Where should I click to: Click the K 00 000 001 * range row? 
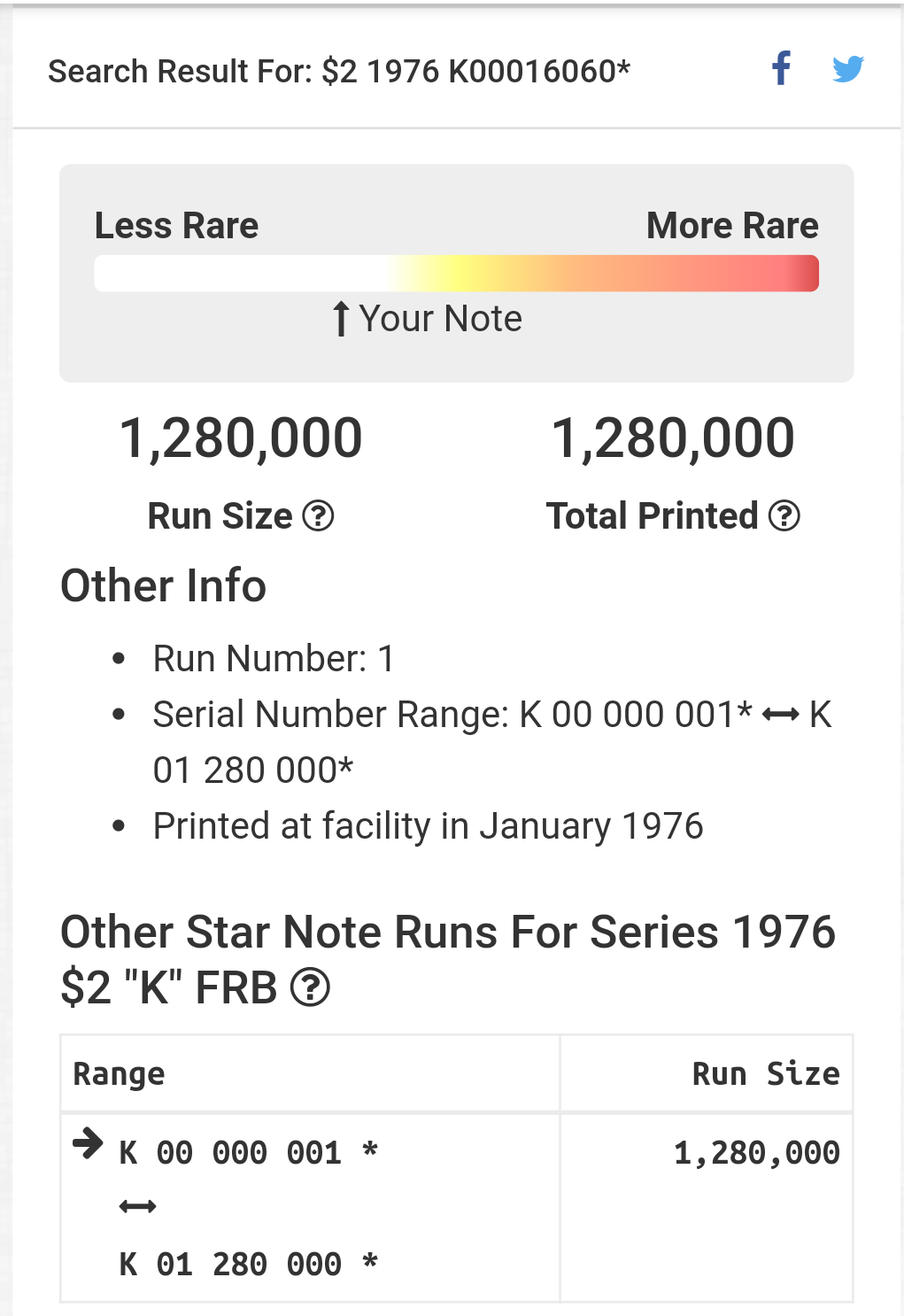310,1208
